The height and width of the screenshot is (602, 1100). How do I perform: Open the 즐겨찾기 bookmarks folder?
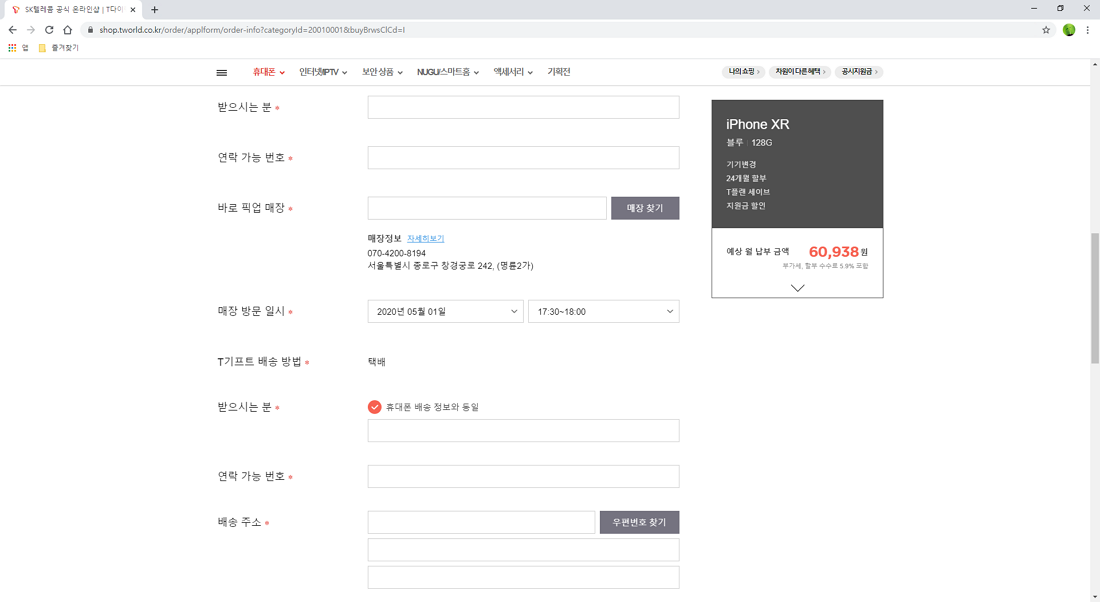click(x=58, y=48)
